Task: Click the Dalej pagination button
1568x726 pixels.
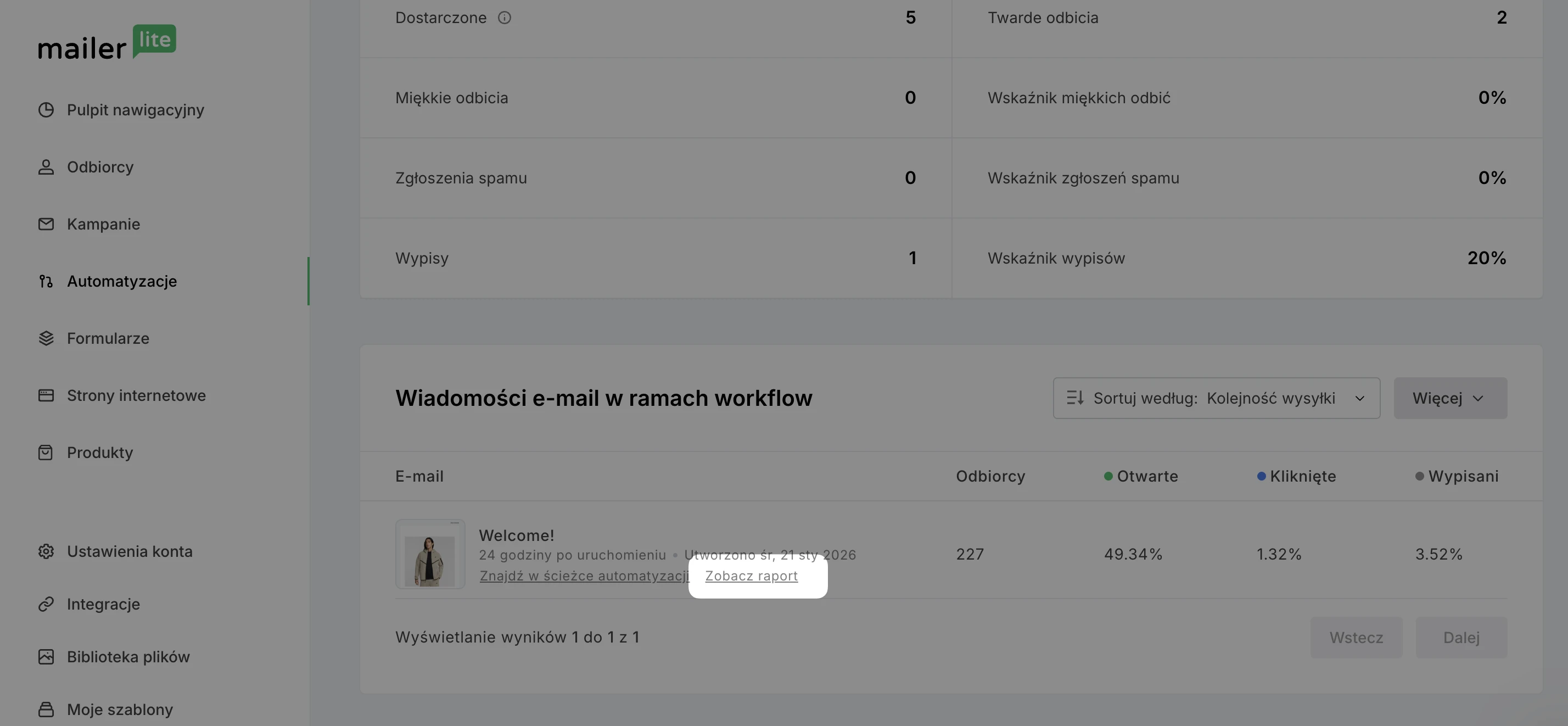Action: point(1461,638)
